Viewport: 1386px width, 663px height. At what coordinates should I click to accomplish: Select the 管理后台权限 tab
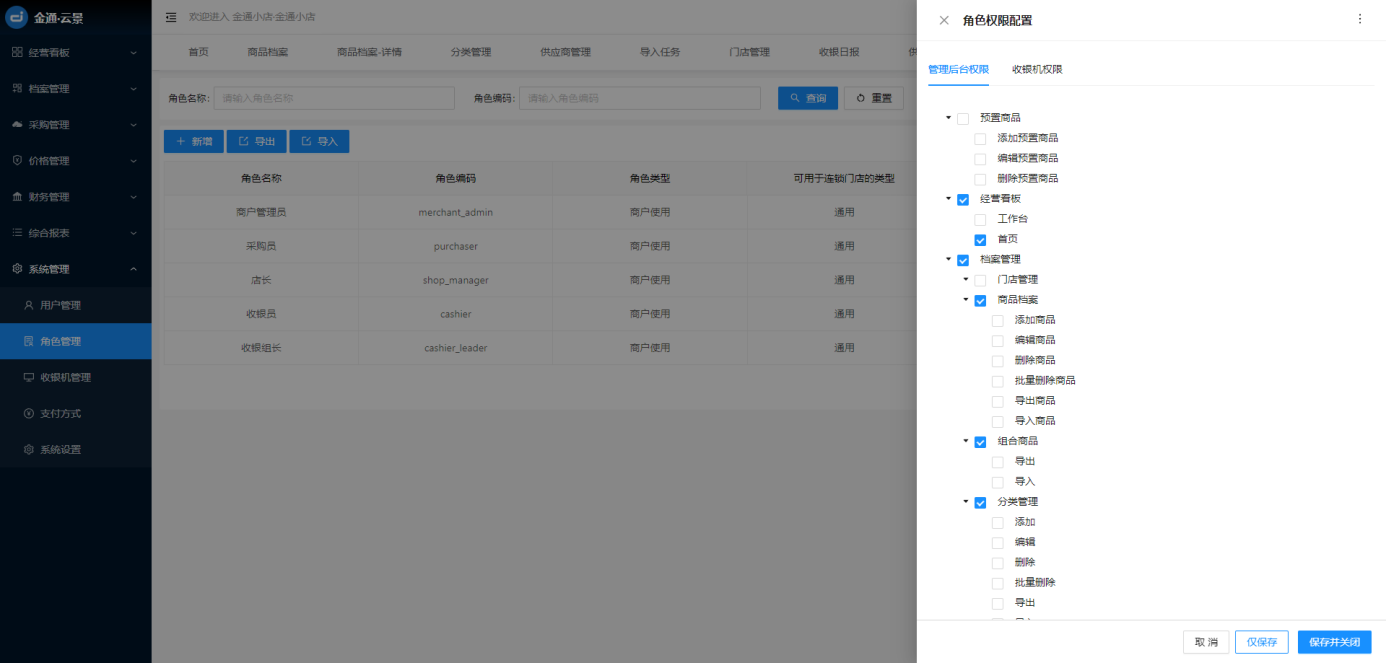point(958,69)
